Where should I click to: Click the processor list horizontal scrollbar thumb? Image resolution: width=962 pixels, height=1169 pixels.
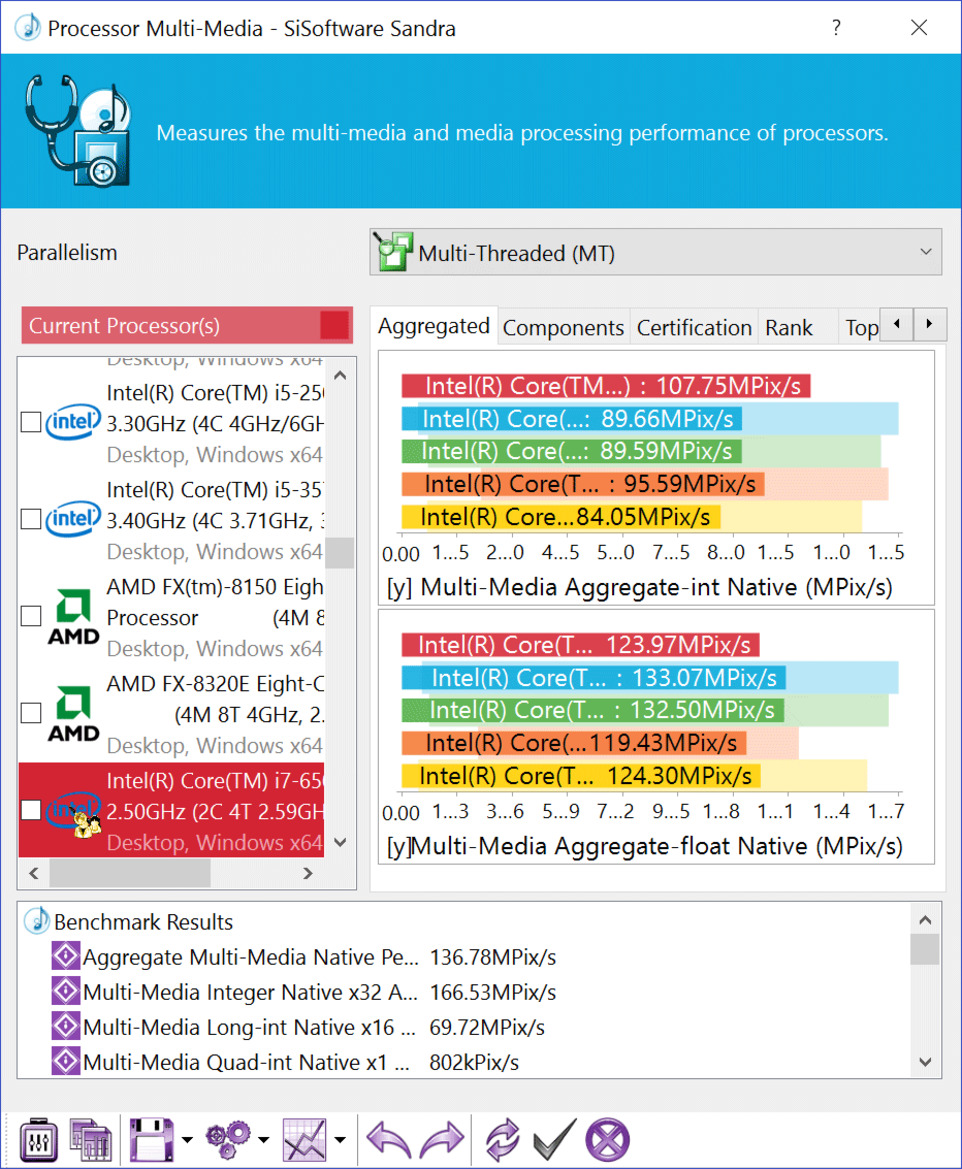[130, 873]
